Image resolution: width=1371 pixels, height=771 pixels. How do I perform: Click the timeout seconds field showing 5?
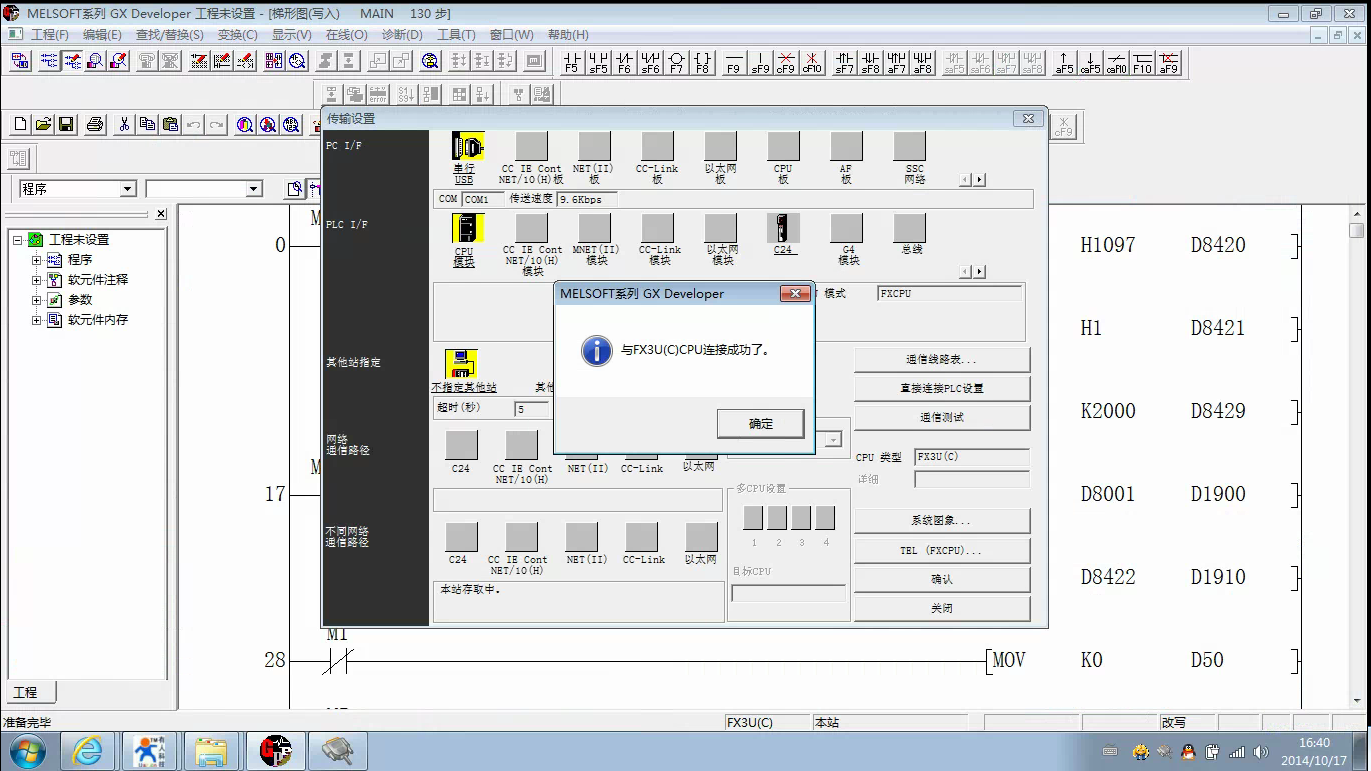point(532,409)
